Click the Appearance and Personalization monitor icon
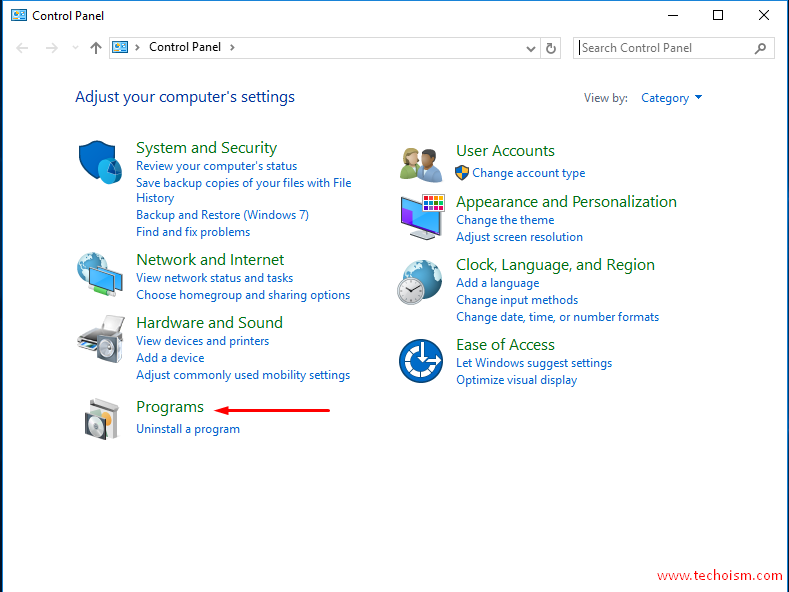Viewport: 789px width, 592px height. click(422, 217)
